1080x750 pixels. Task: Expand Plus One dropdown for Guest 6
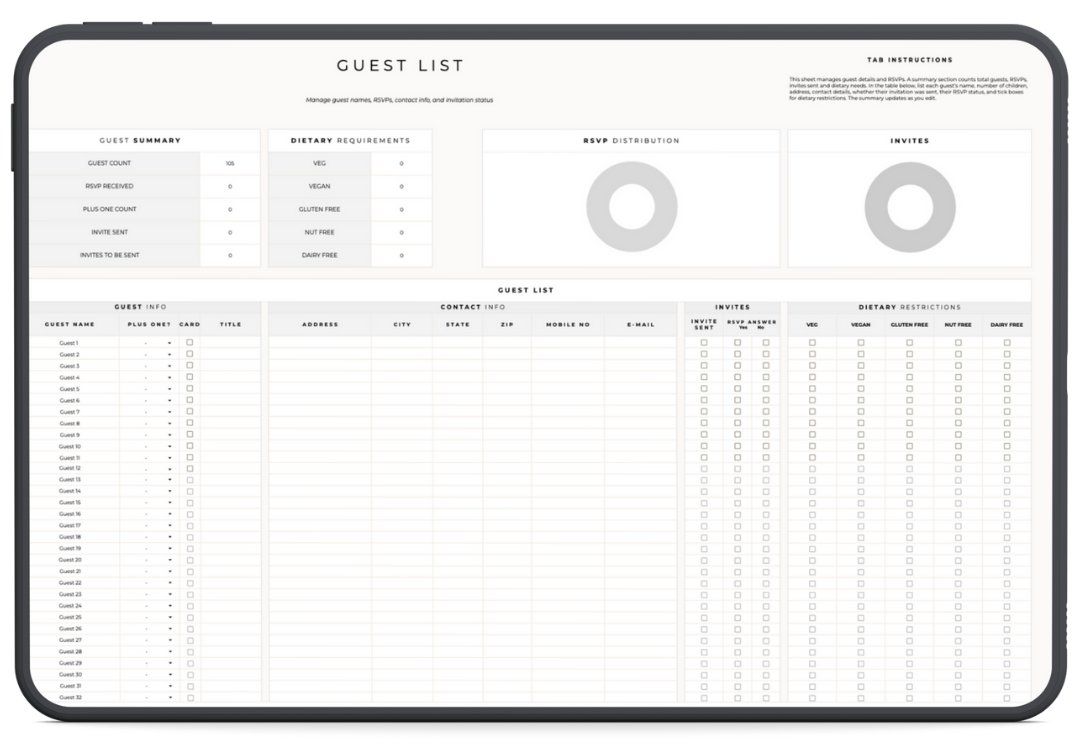pyautogui.click(x=170, y=400)
